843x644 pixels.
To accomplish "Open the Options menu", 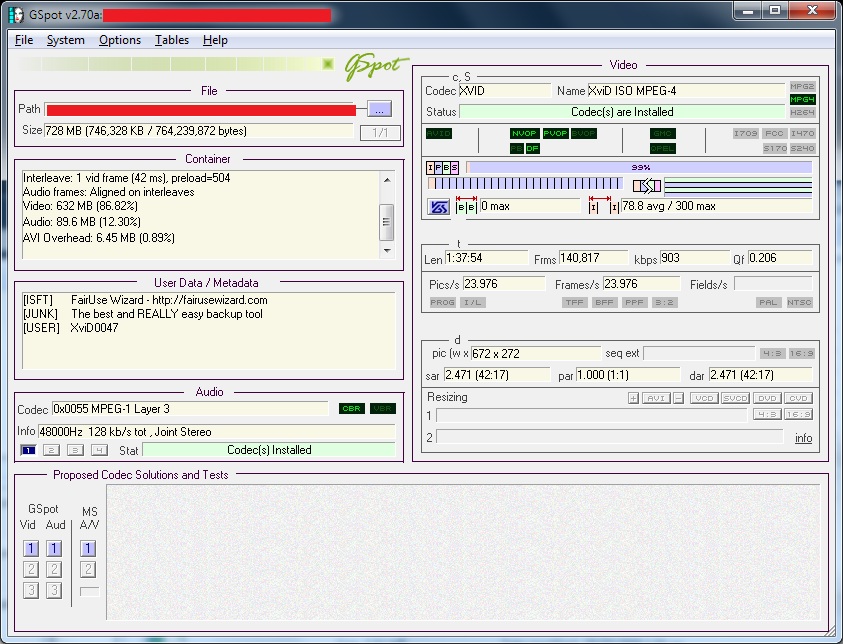I will 120,40.
